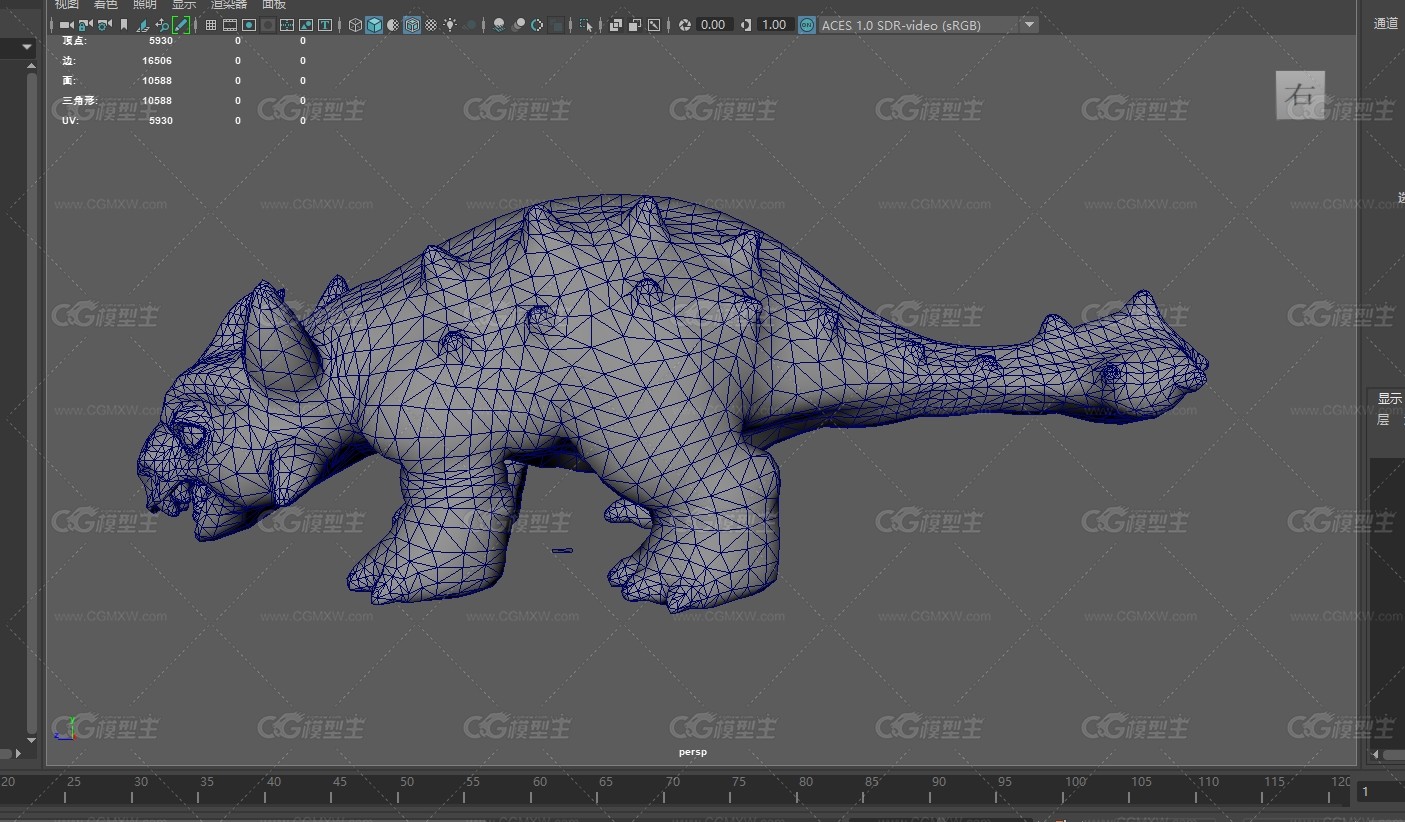The height and width of the screenshot is (822, 1405).
Task: Open the 视图 panel menu
Action: coord(66,5)
